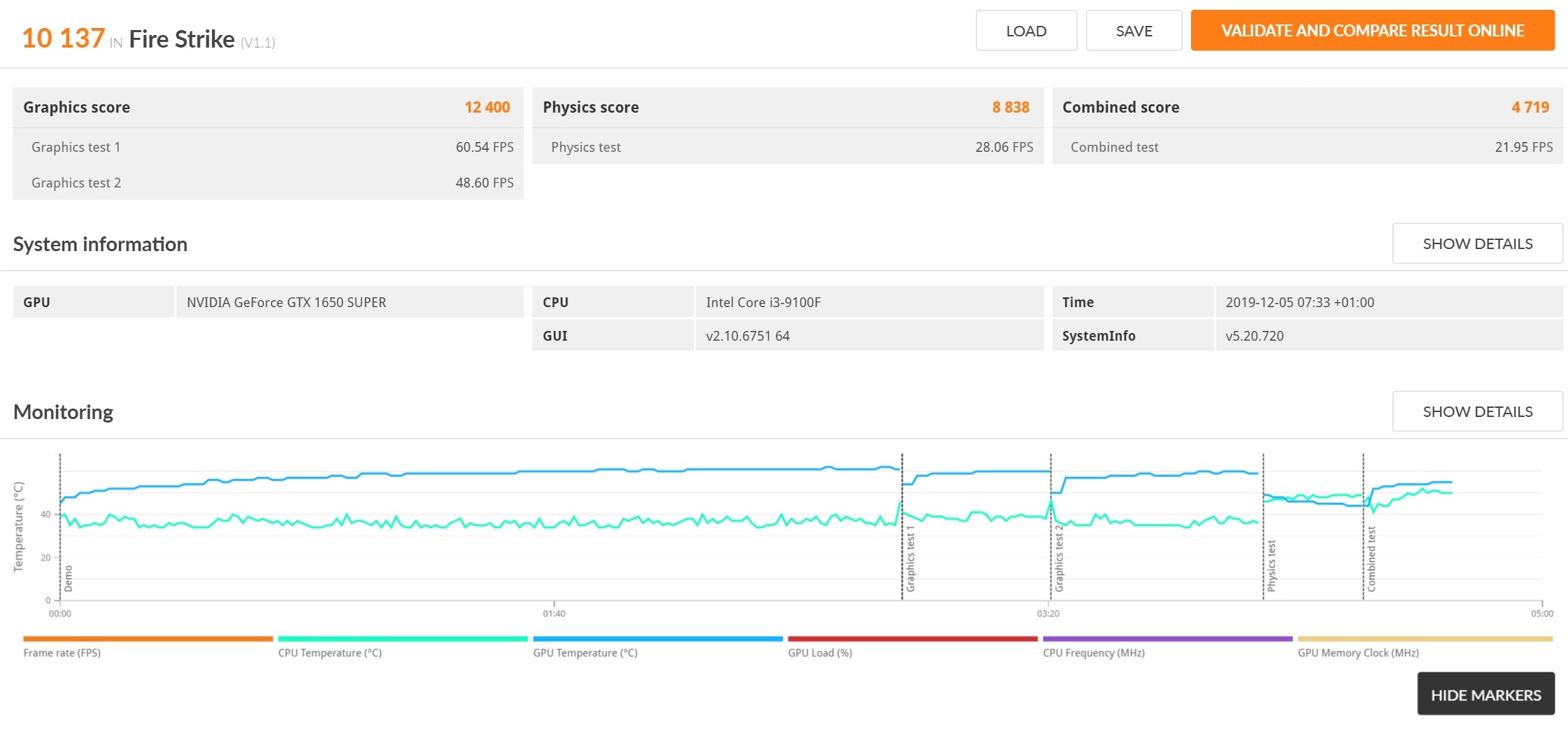Click Combined test result 21.95 FPS
The height and width of the screenshot is (729, 1568).
click(1524, 147)
